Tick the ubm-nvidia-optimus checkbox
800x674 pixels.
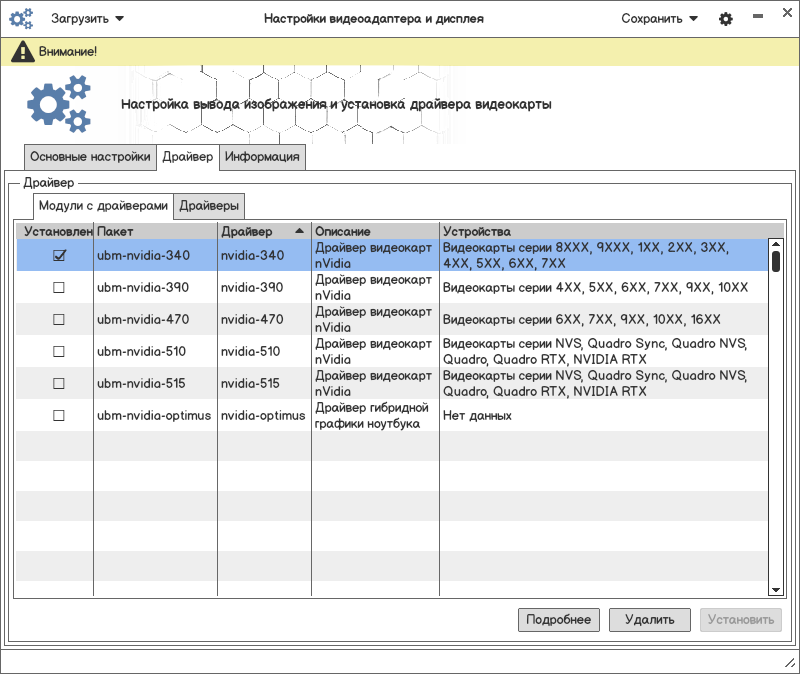click(59, 415)
